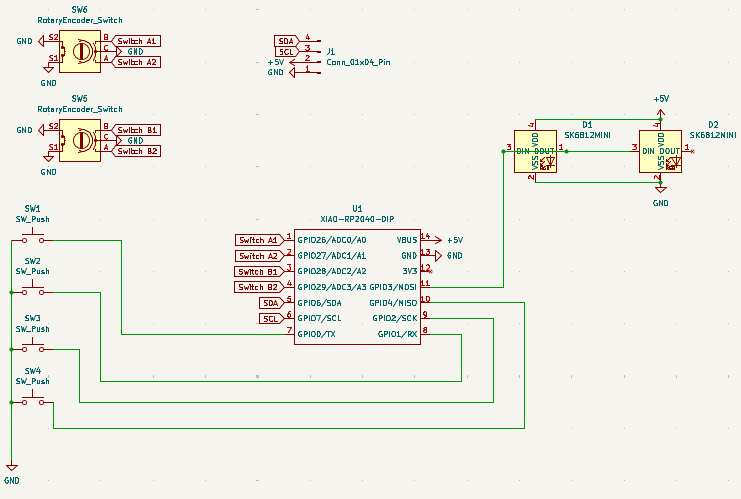Select the 'D1' reference text
The image size is (741, 499).
coord(587,125)
